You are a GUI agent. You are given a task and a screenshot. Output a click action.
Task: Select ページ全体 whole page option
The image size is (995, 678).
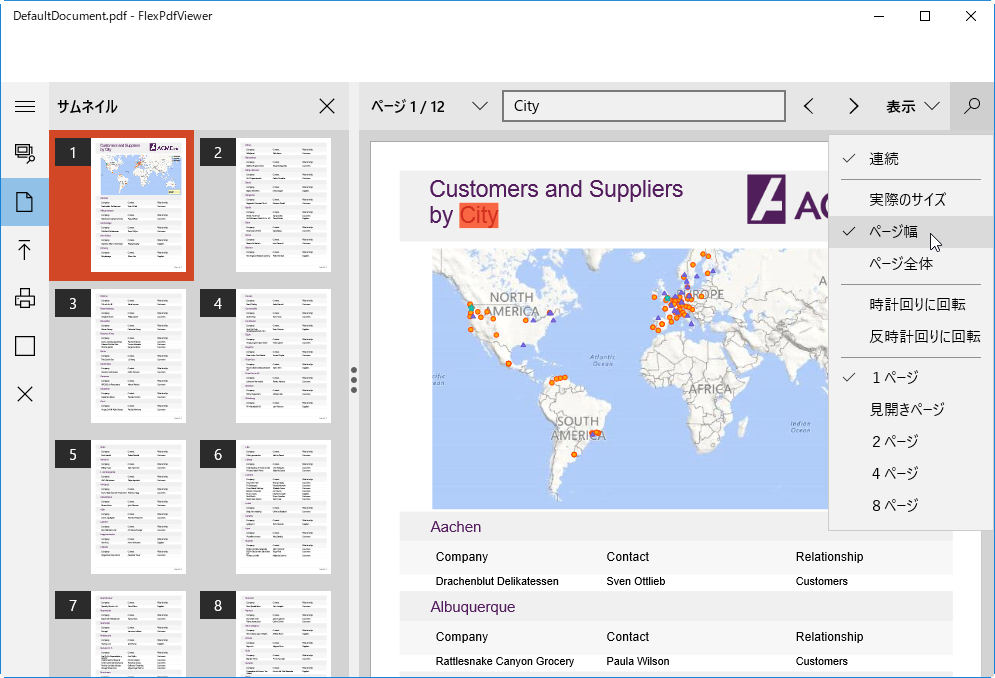[x=911, y=263]
